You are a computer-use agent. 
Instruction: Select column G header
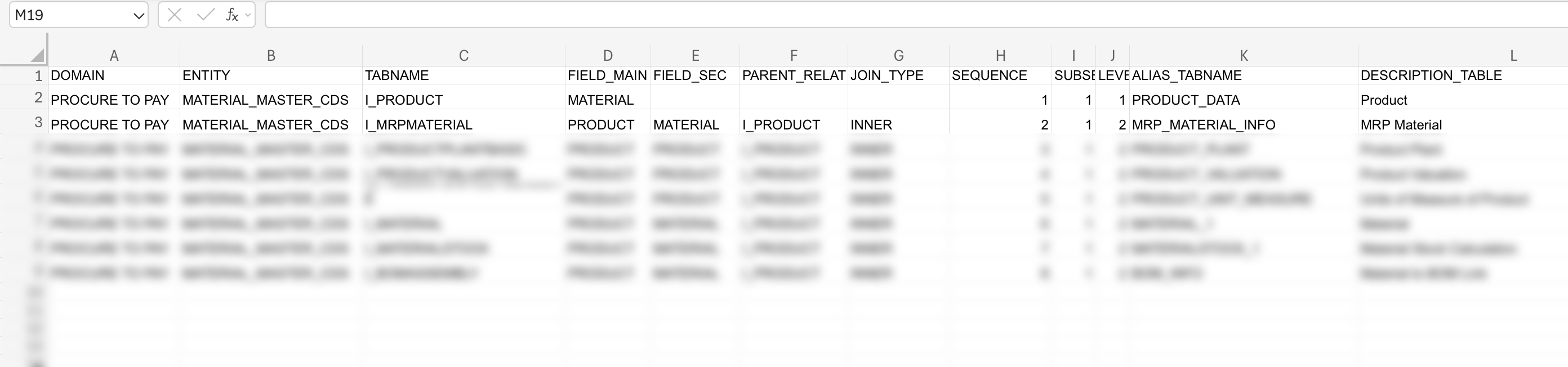pos(898,56)
